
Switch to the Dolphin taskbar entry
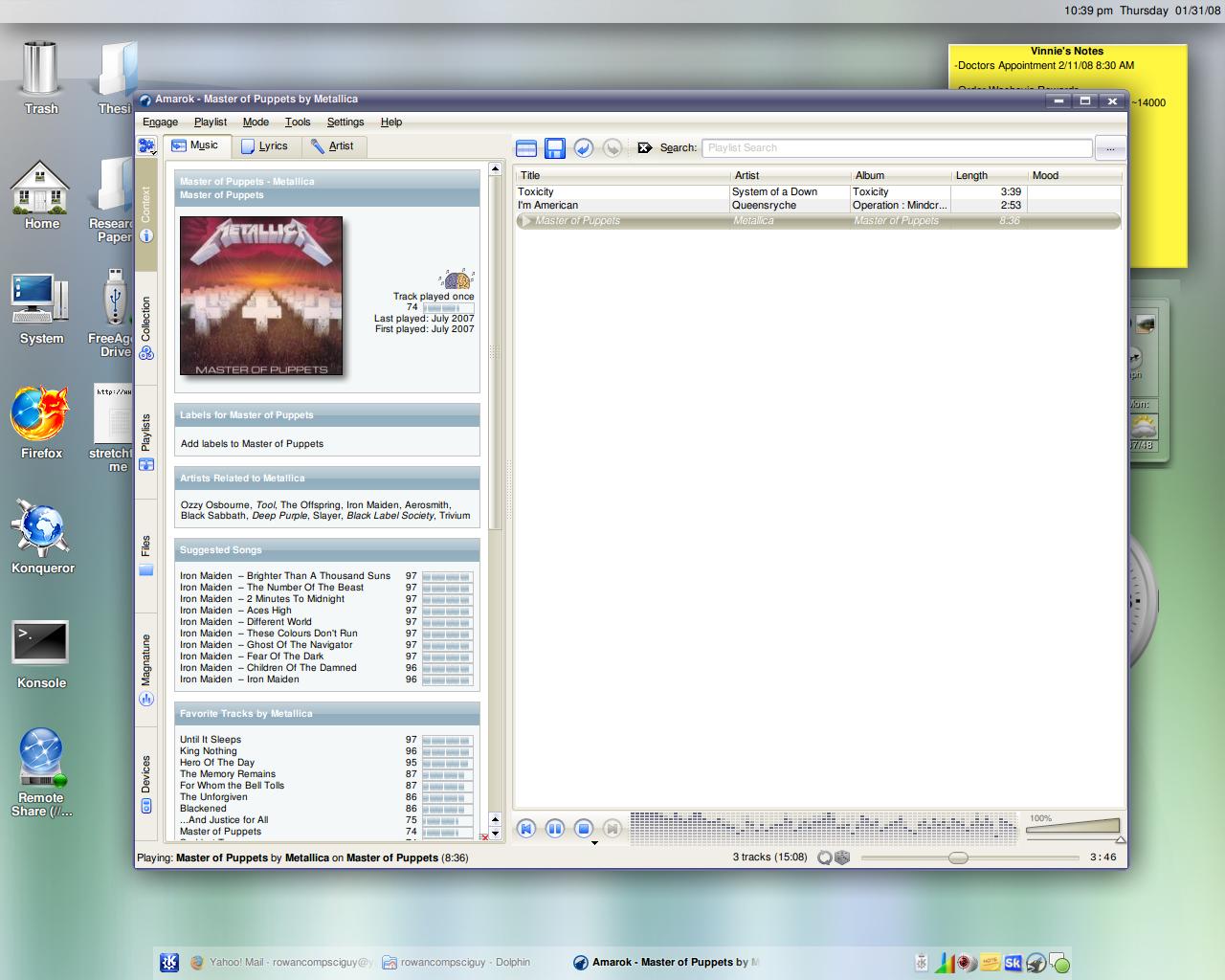[457, 962]
